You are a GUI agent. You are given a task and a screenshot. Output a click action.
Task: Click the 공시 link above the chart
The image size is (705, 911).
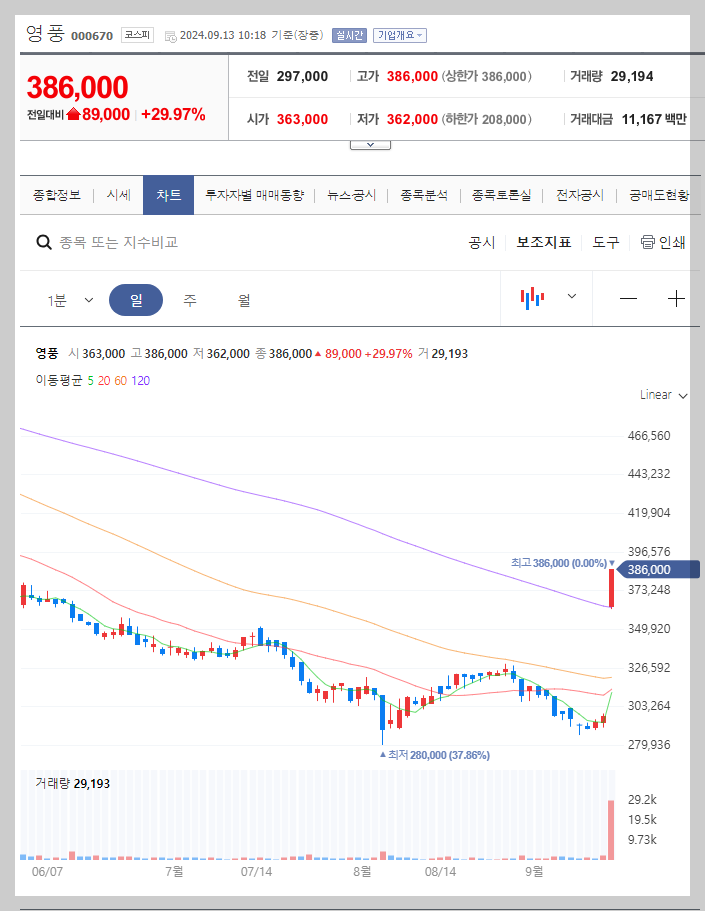[481, 242]
